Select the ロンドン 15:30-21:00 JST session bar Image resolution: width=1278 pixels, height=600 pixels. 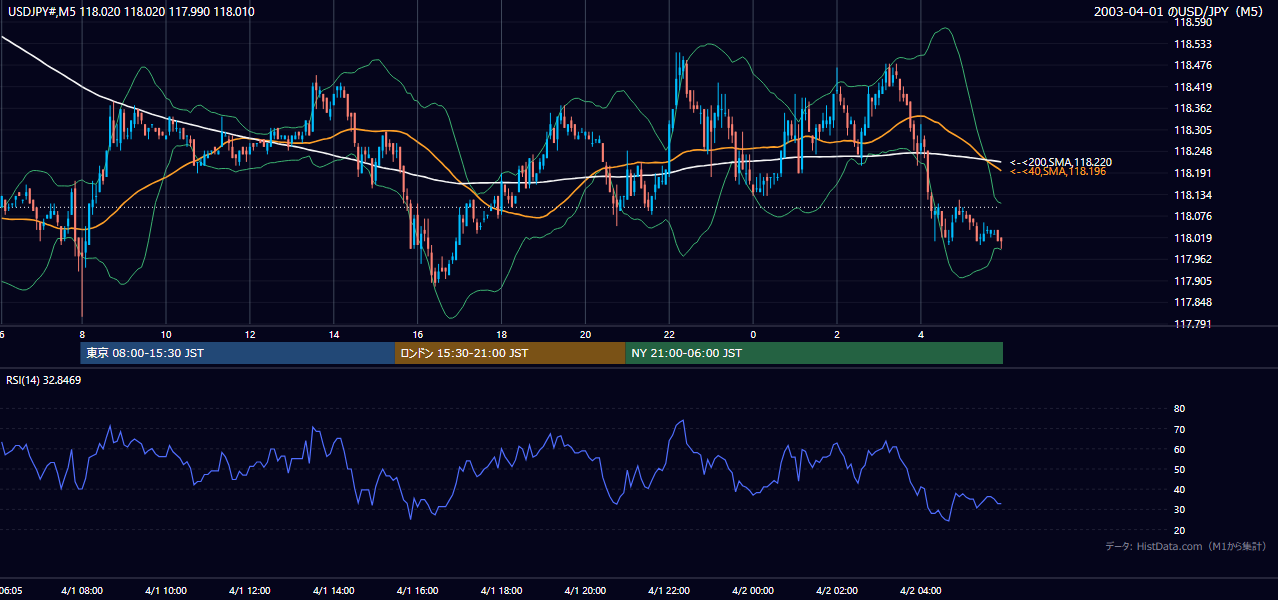510,353
